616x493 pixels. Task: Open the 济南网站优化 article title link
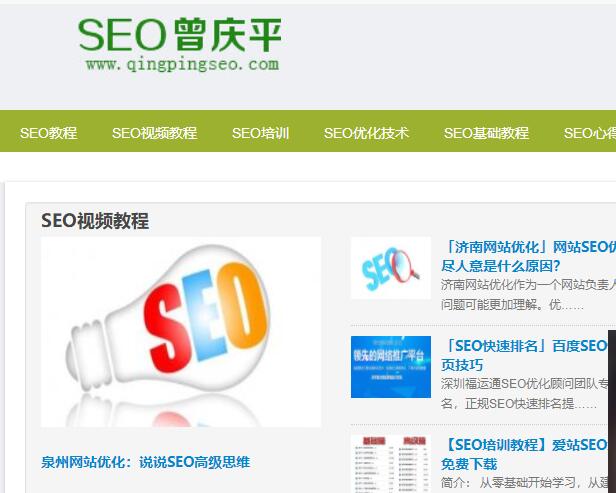(528, 257)
